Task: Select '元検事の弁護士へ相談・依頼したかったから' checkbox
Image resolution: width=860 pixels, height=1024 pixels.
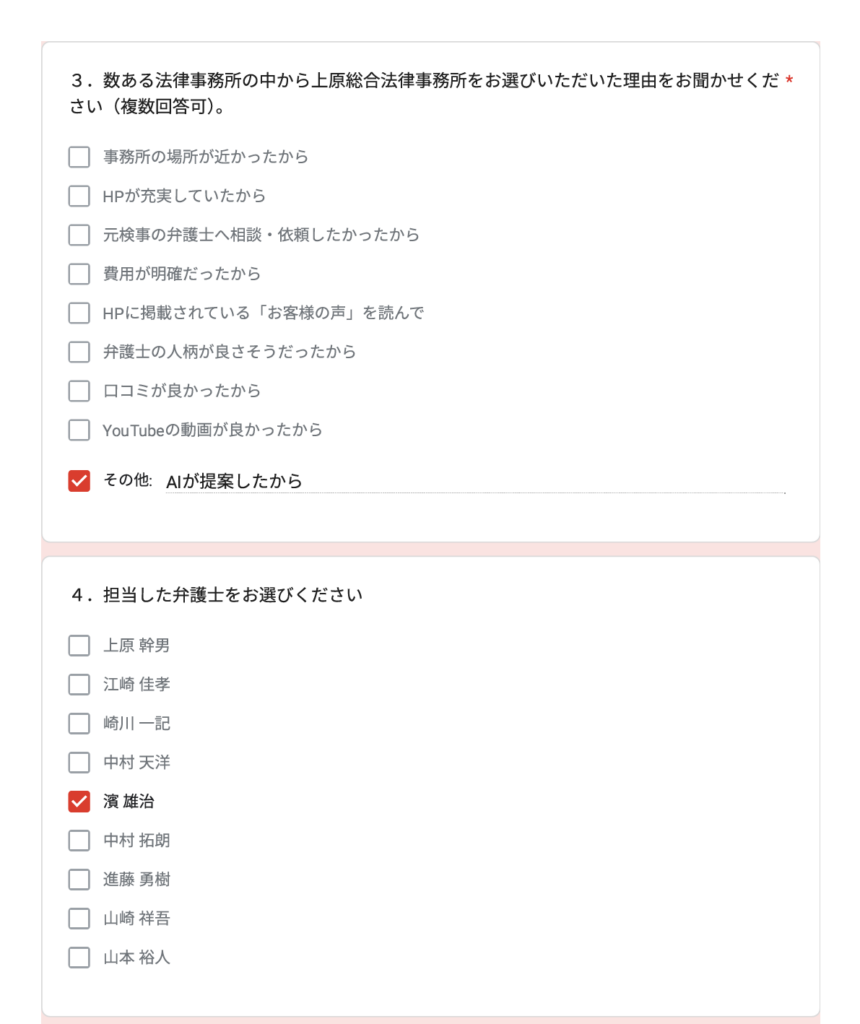Action: 79,235
